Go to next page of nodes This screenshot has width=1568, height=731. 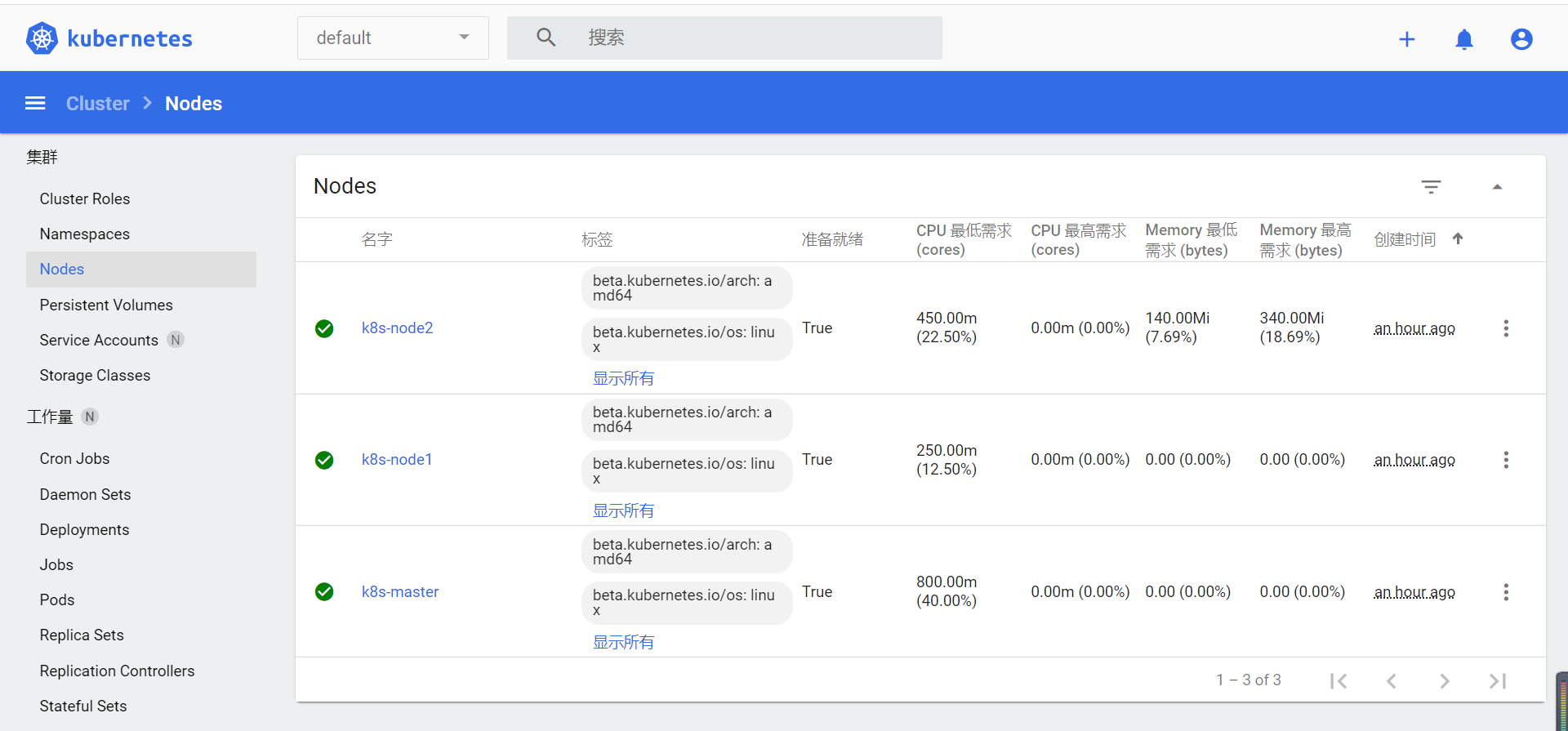pos(1444,680)
